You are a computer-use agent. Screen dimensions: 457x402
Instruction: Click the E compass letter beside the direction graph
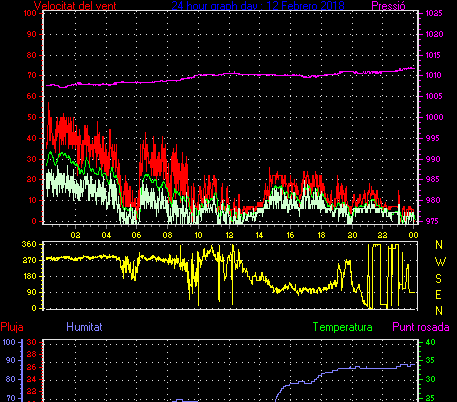(439, 295)
